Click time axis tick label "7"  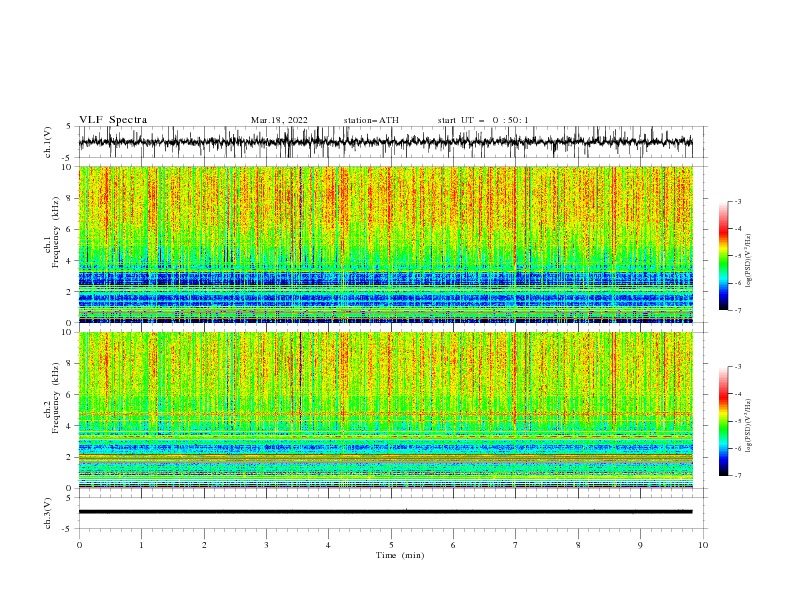click(516, 545)
